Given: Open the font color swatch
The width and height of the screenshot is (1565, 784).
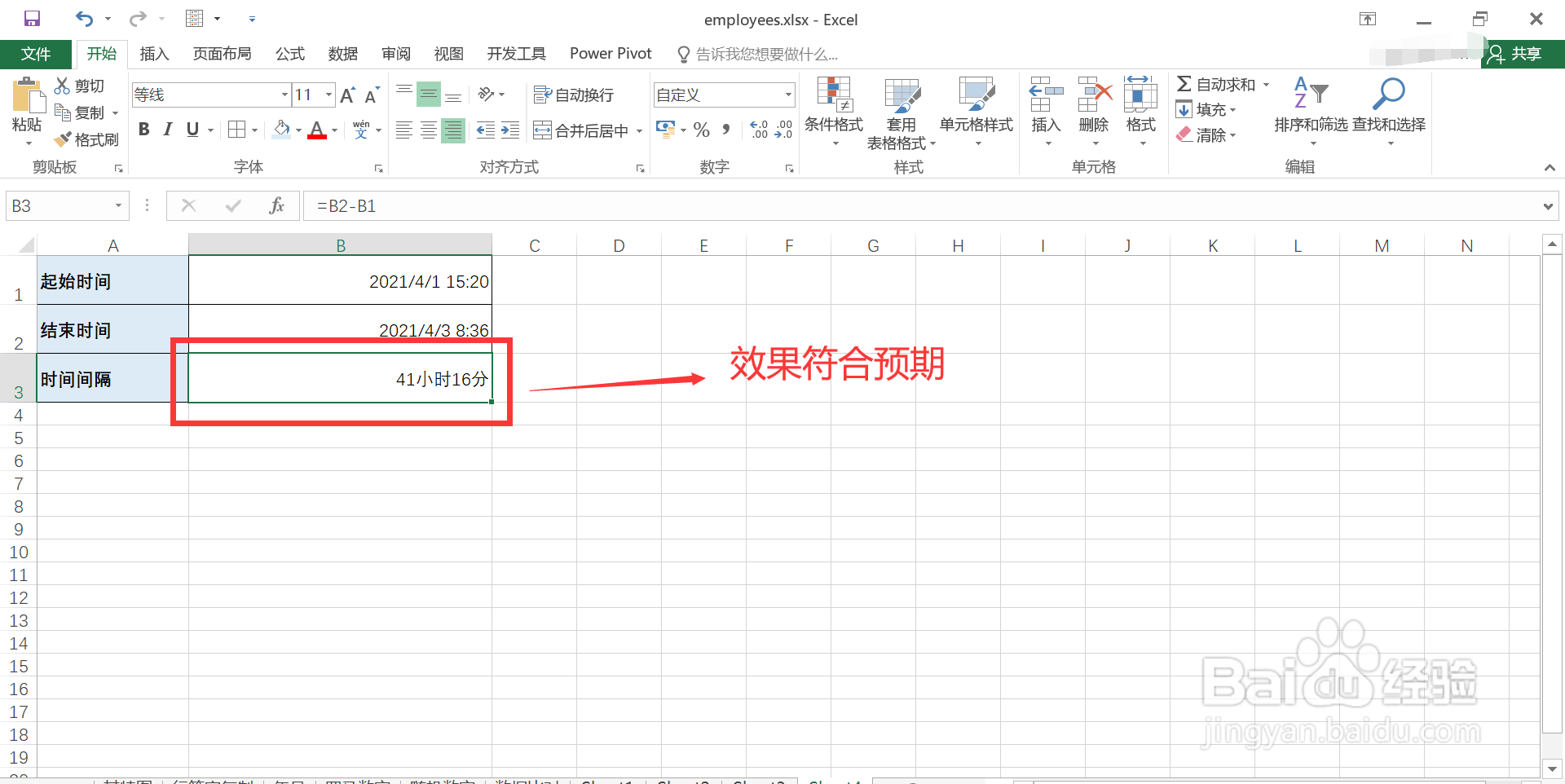Looking at the screenshot, I should pyautogui.click(x=318, y=130).
